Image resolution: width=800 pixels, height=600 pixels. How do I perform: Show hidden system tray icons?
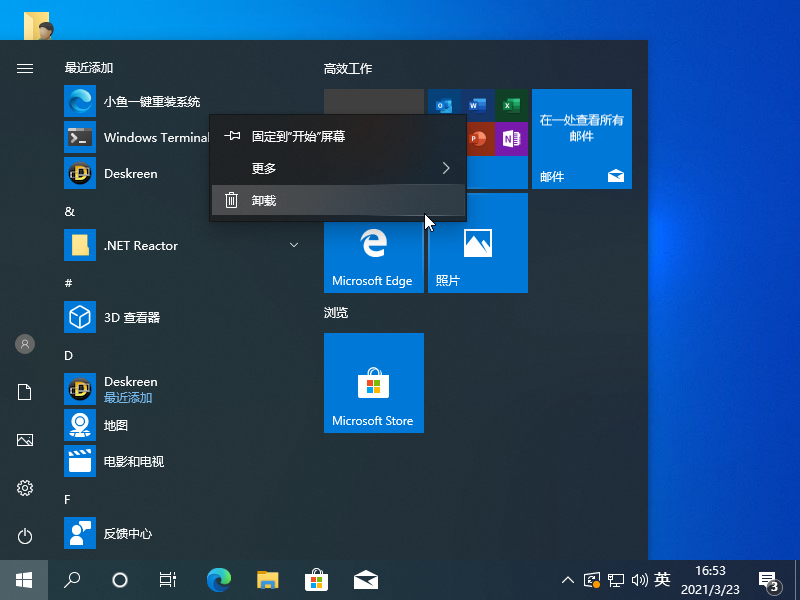(567, 579)
